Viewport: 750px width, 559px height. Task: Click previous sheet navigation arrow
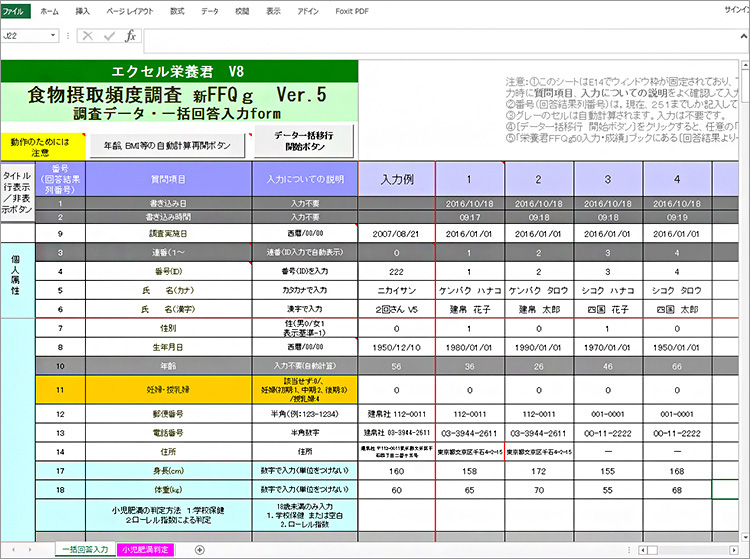point(13,550)
